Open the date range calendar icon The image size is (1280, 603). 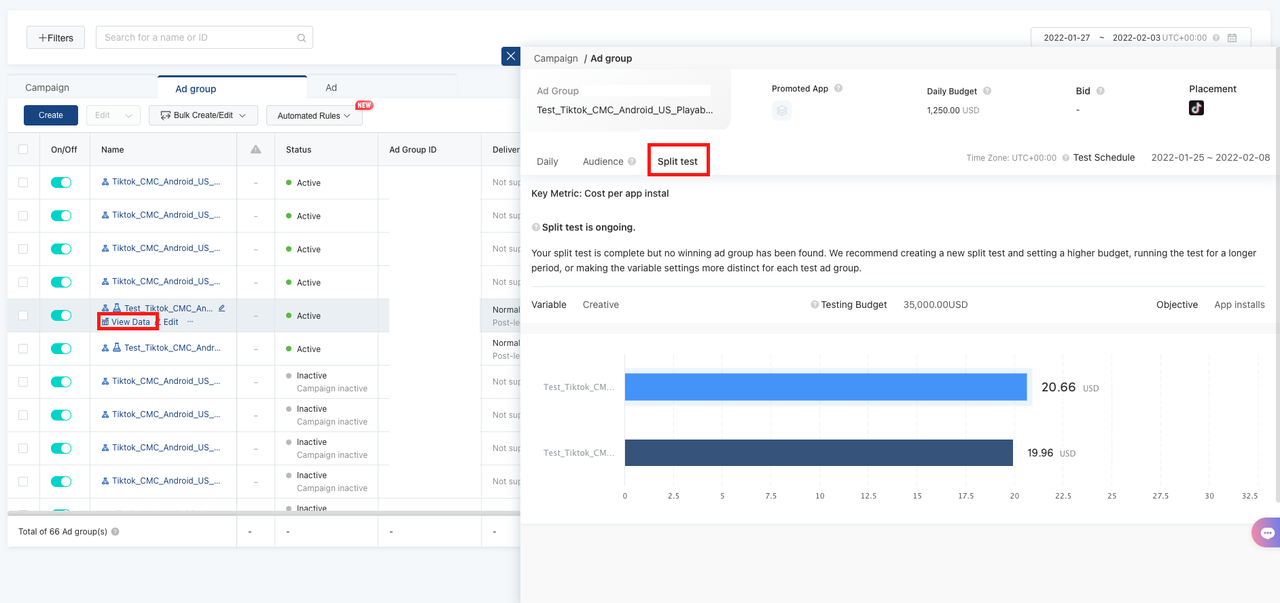[x=1232, y=38]
